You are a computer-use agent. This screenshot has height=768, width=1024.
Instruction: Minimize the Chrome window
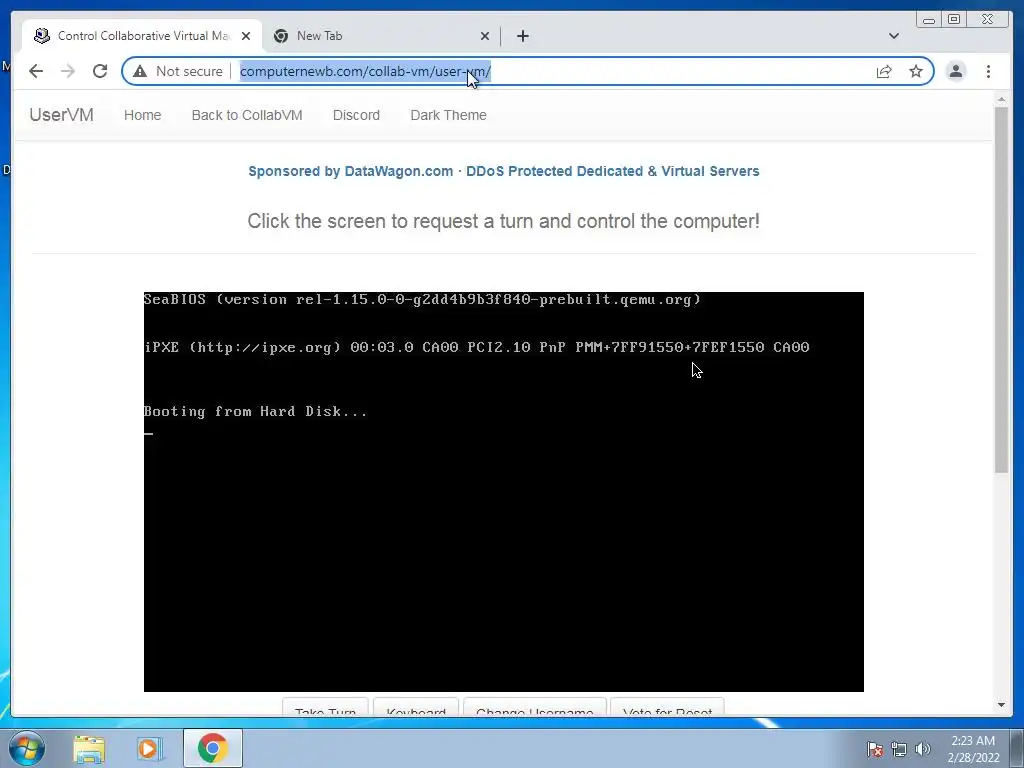pyautogui.click(x=929, y=20)
